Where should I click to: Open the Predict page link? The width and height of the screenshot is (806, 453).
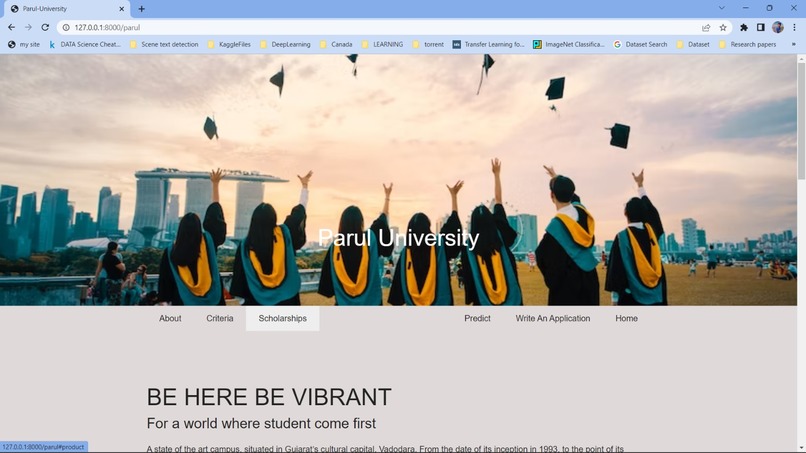[477, 318]
